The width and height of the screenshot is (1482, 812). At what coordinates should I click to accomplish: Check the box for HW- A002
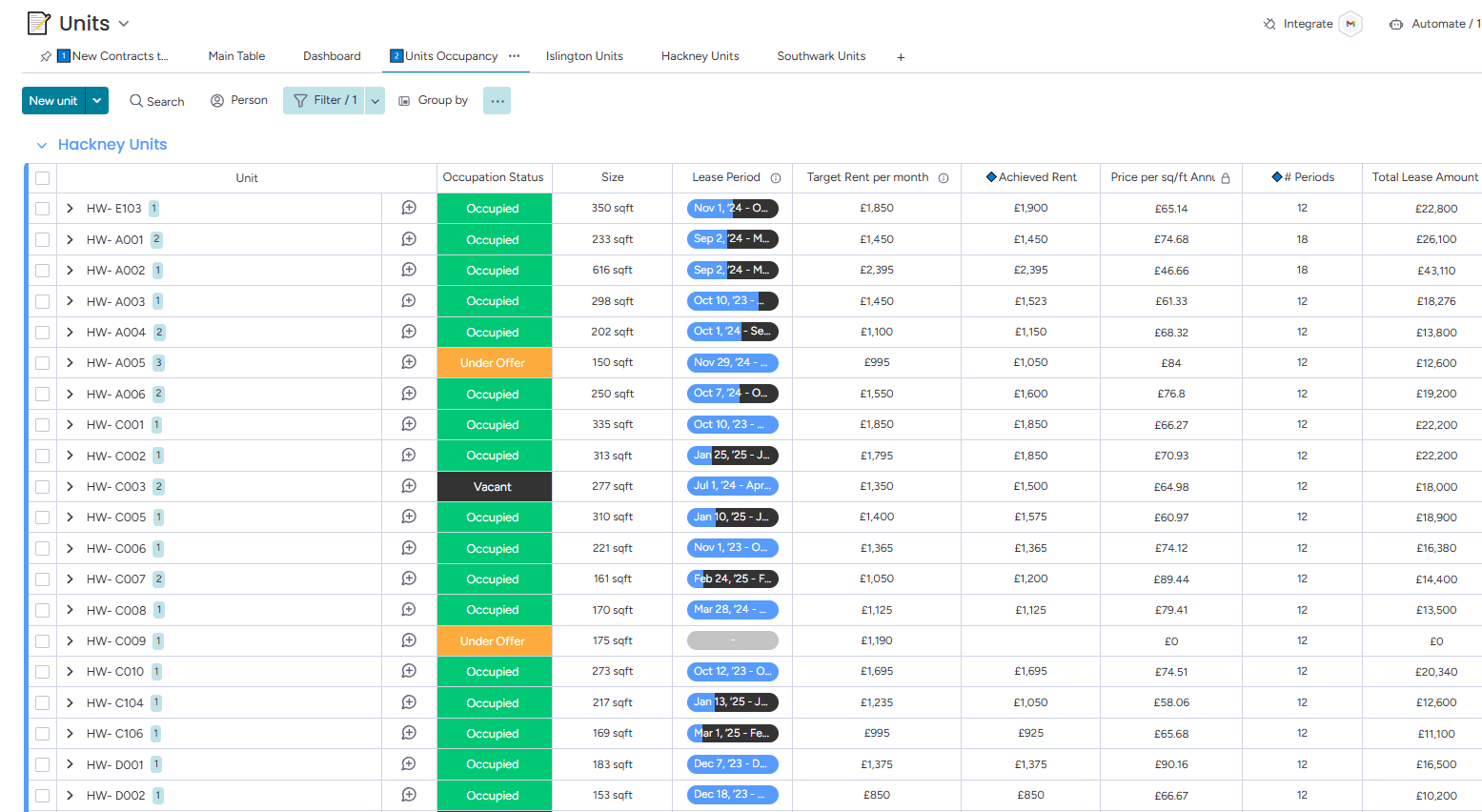click(x=42, y=271)
